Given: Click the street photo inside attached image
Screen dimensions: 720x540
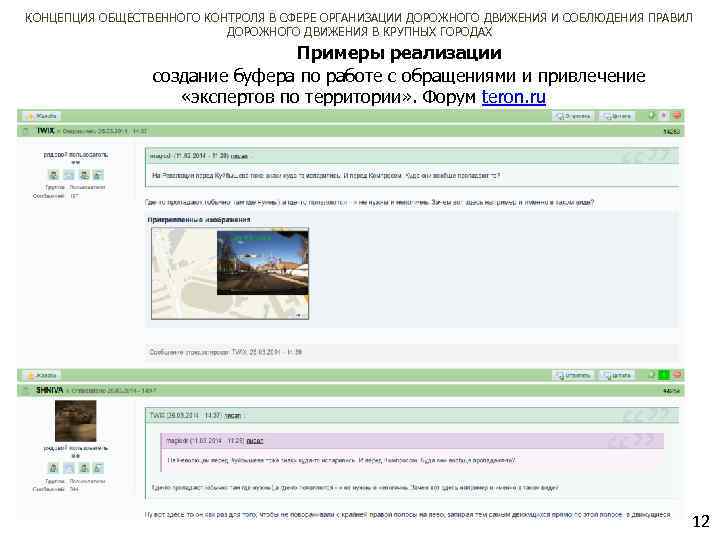Looking at the screenshot, I should (263, 263).
